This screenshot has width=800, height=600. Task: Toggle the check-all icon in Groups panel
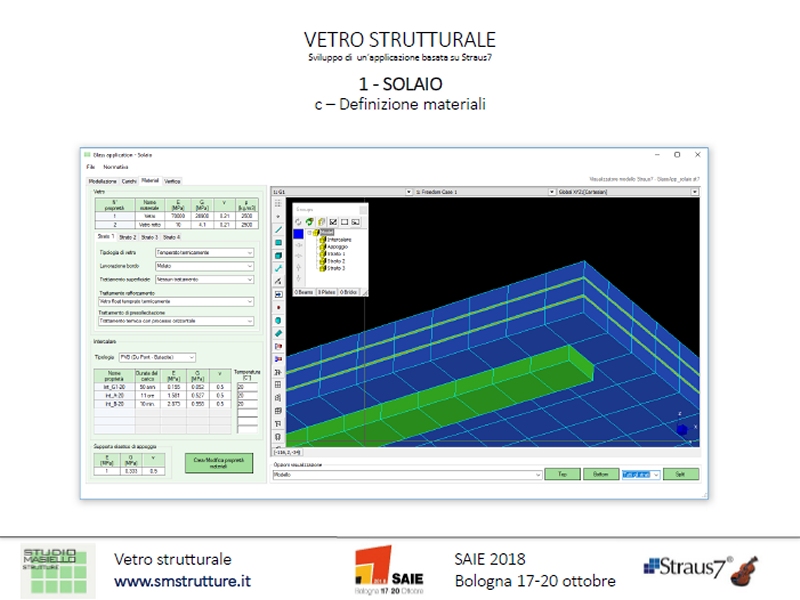[332, 221]
